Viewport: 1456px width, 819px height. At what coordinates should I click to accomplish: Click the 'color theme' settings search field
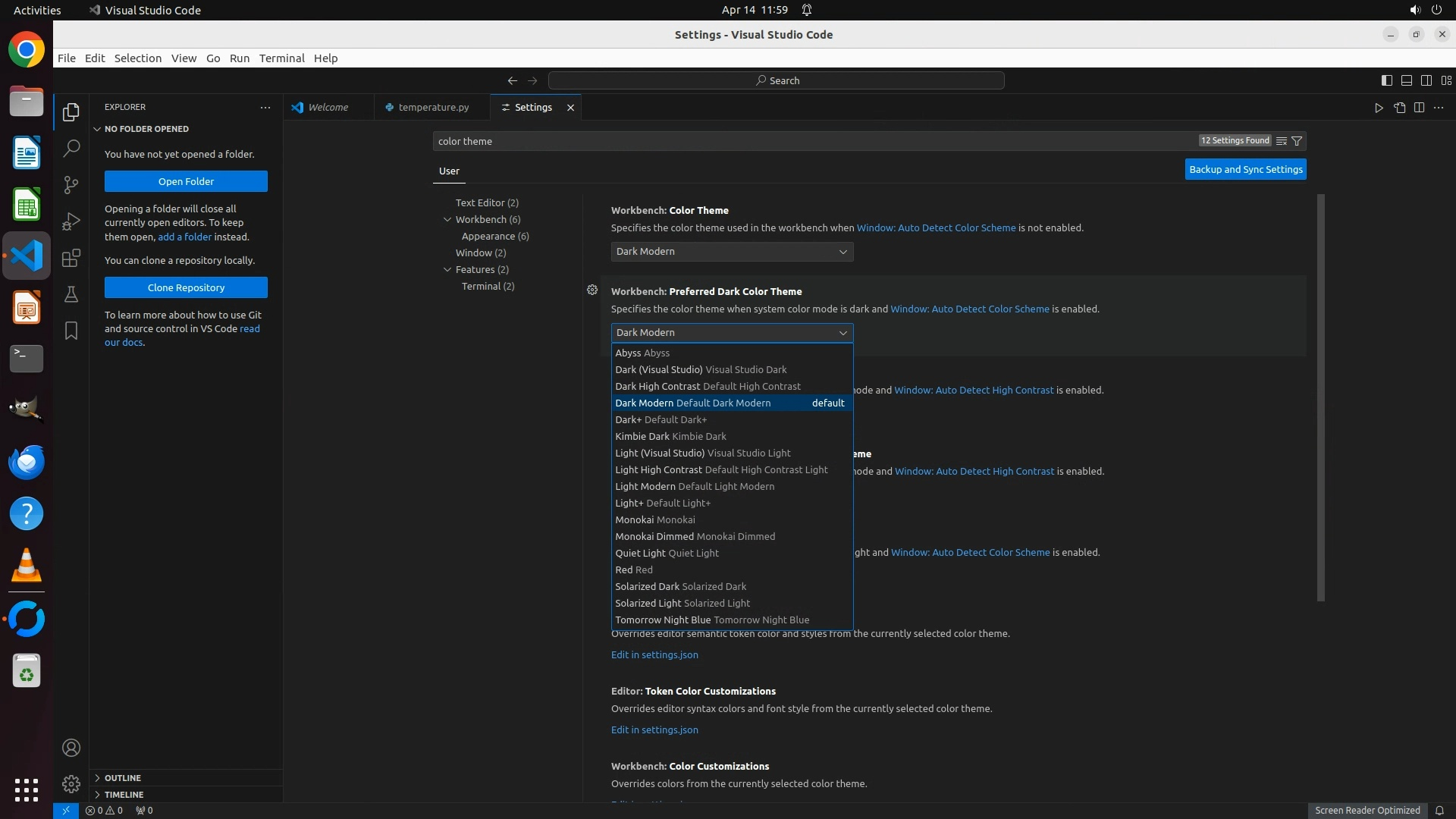point(811,141)
